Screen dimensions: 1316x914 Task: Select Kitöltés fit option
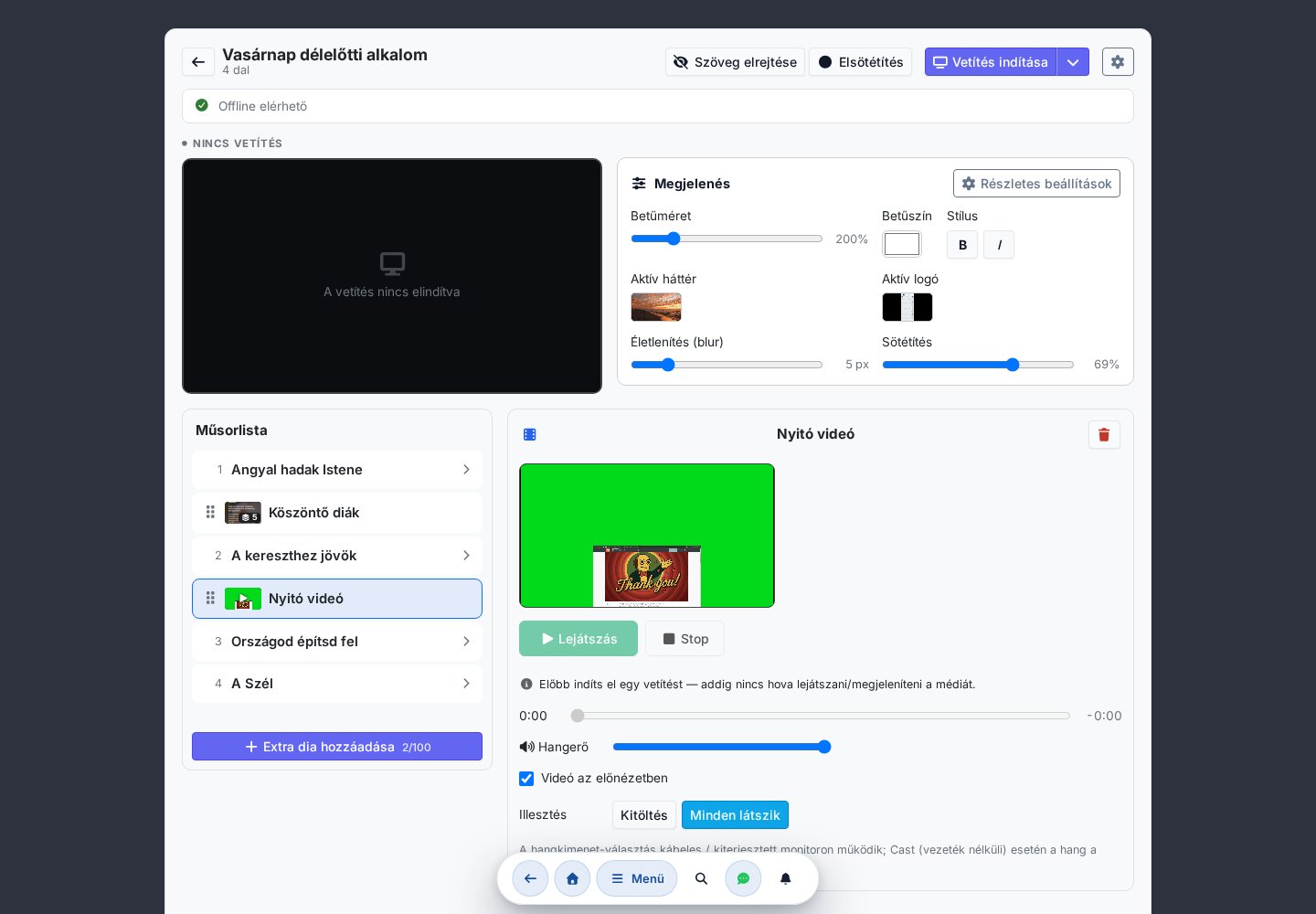coord(644,815)
